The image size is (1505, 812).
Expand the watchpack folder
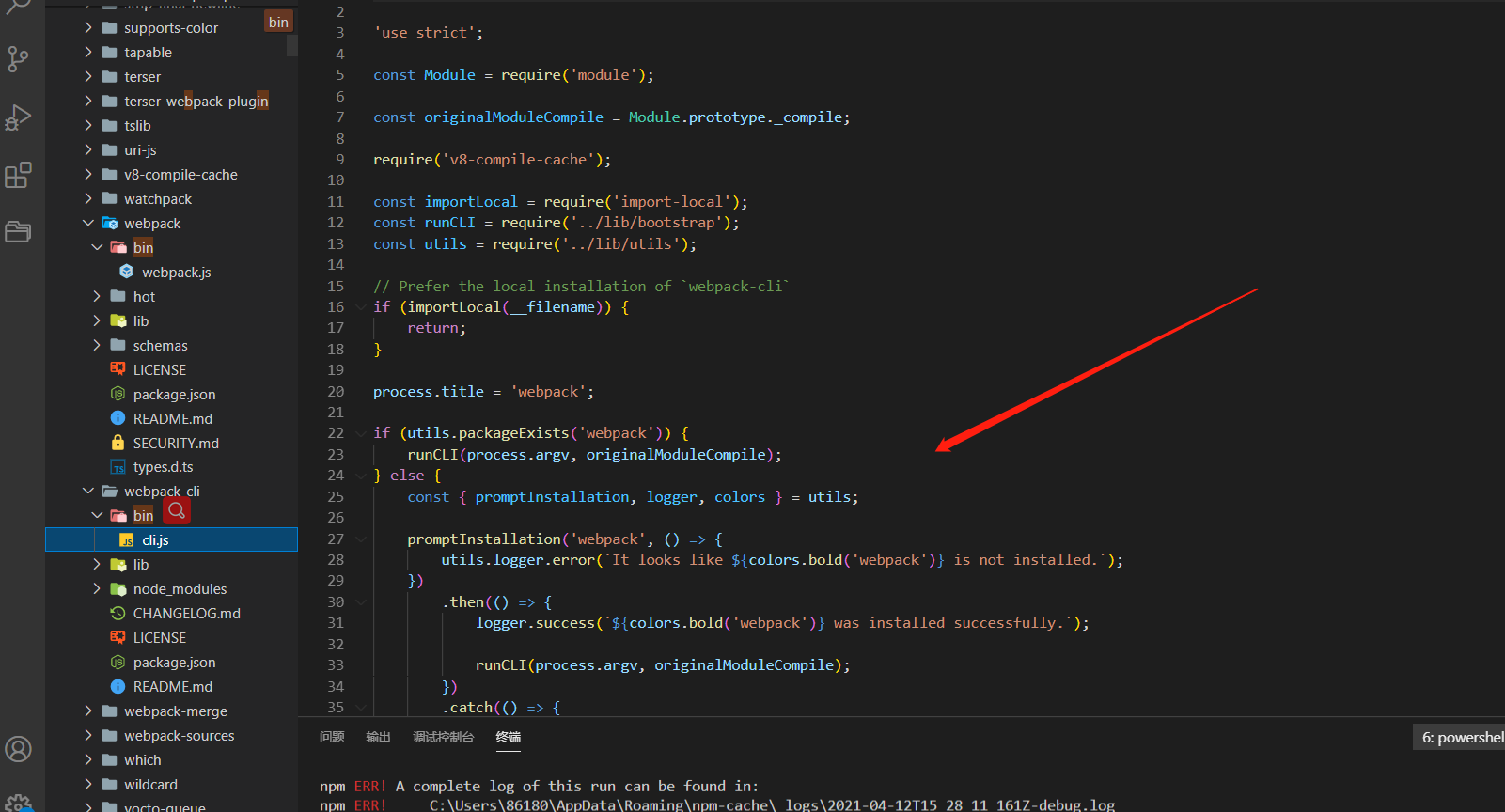coord(88,198)
